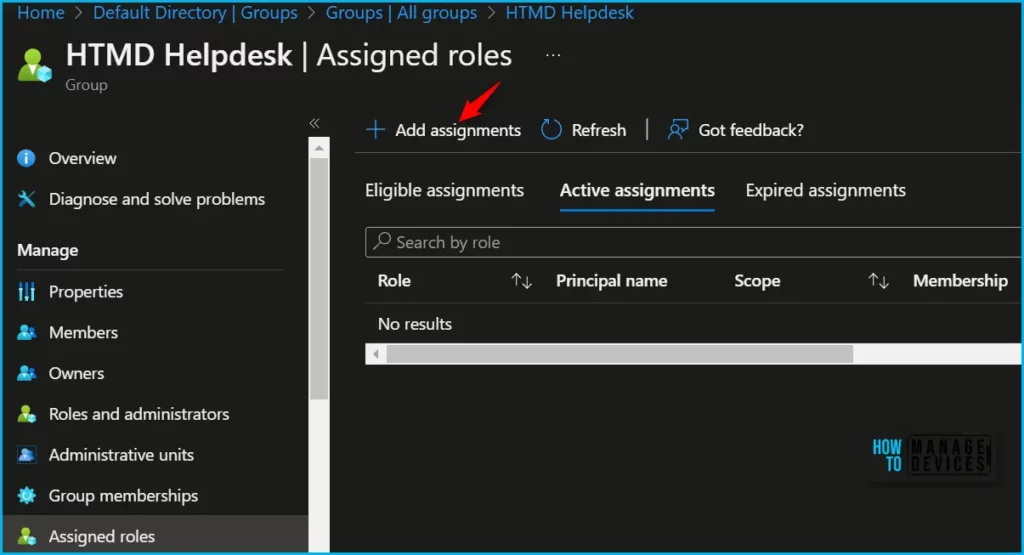The image size is (1024, 555).
Task: Sort by Role column arrows
Action: tap(521, 281)
